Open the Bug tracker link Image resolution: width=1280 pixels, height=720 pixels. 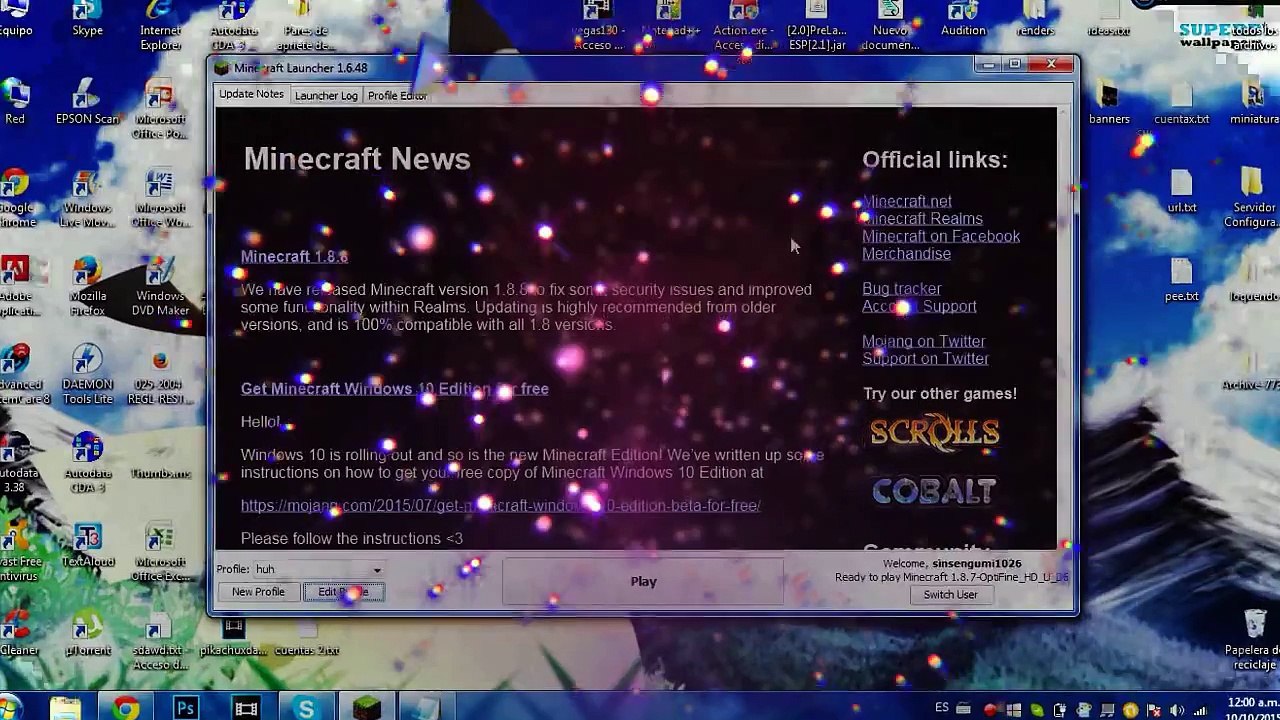(902, 289)
